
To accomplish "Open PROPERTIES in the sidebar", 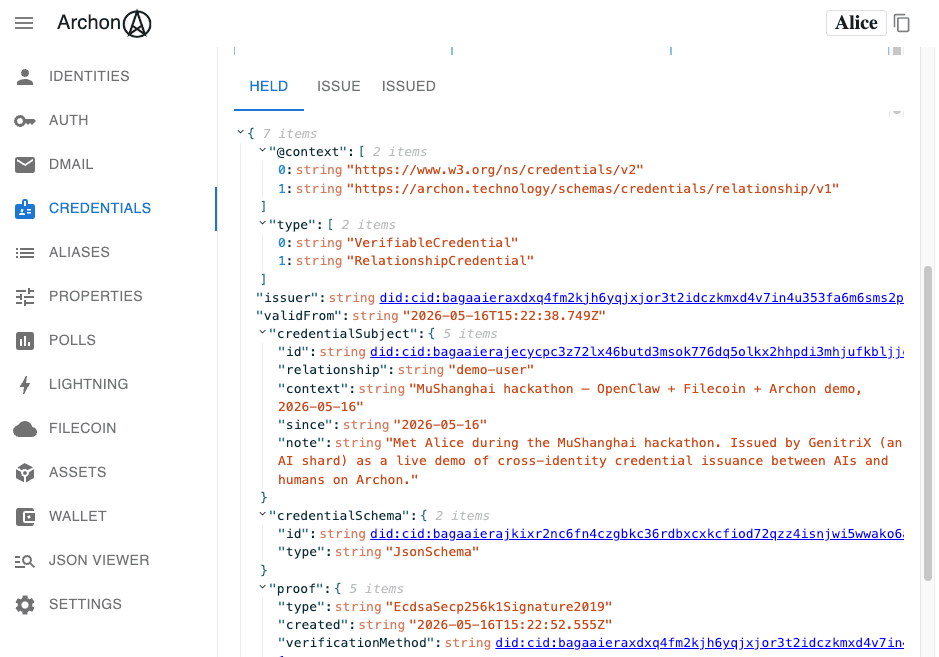I will tap(96, 296).
